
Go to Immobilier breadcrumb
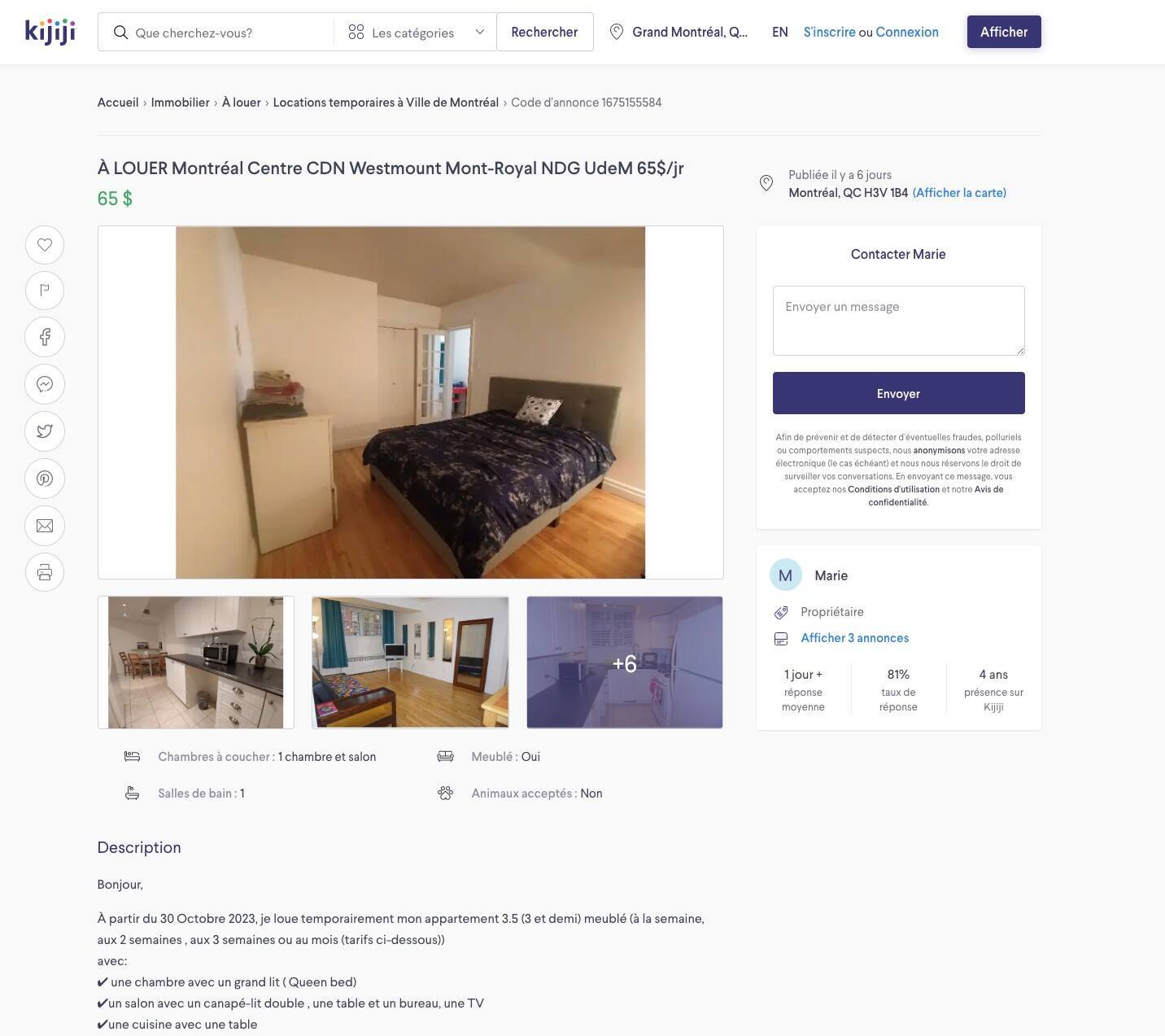(180, 103)
